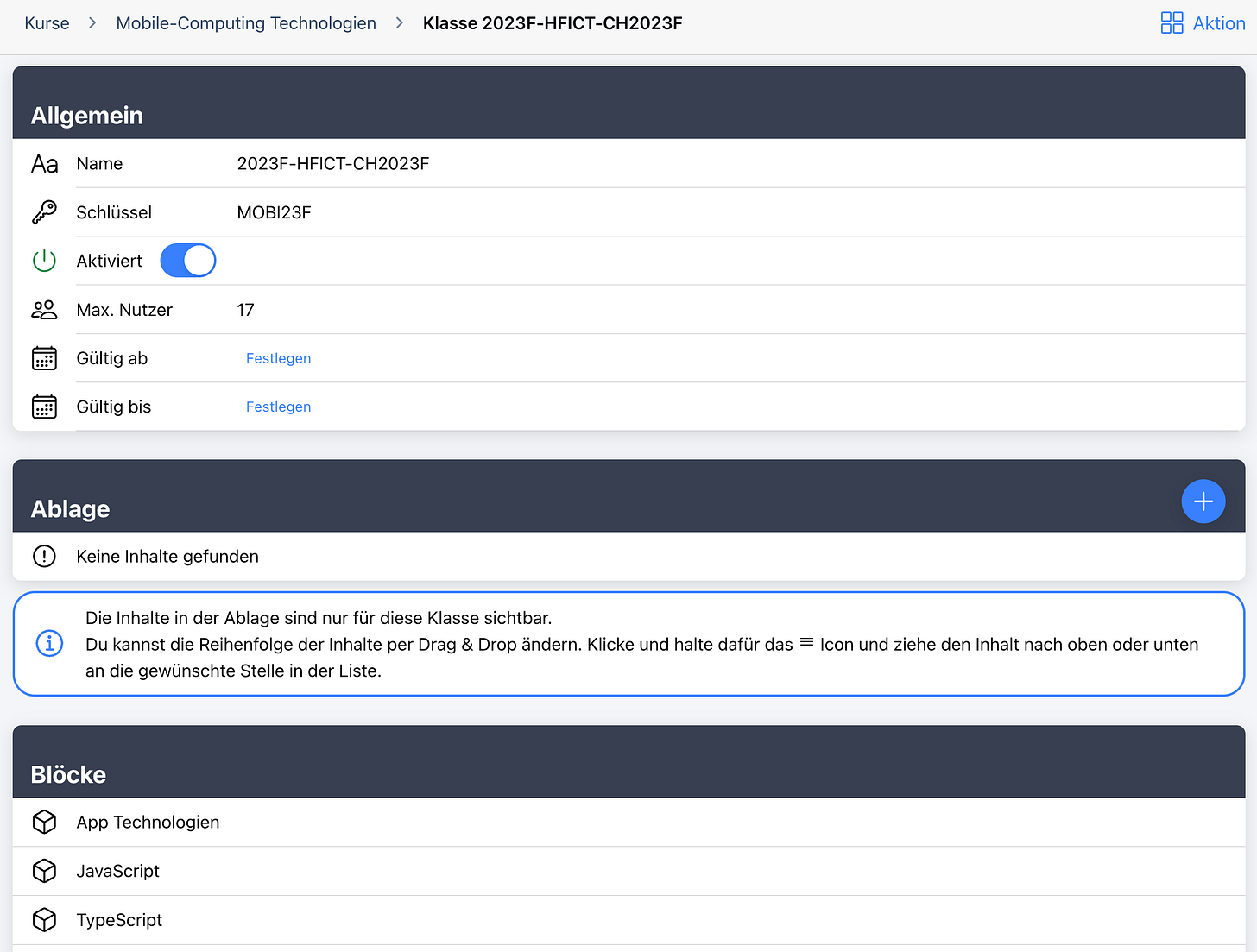Image resolution: width=1257 pixels, height=952 pixels.
Task: Edit the max users value 17
Action: 245,310
